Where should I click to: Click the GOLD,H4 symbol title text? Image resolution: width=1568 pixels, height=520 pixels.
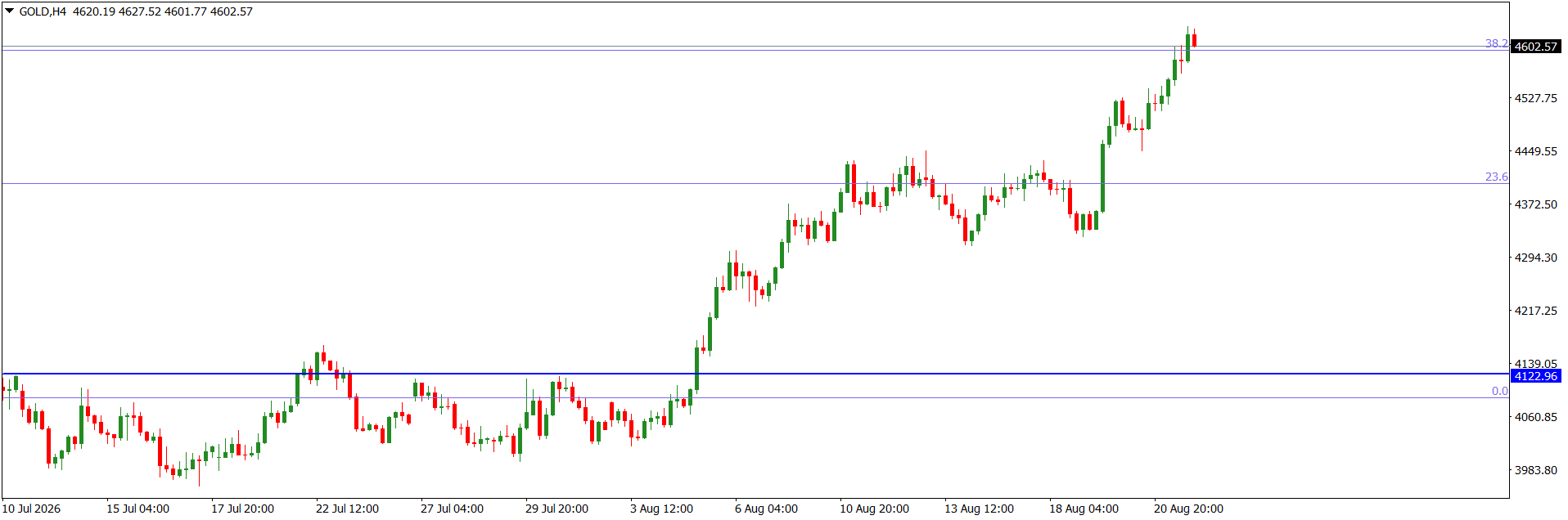[x=43, y=11]
